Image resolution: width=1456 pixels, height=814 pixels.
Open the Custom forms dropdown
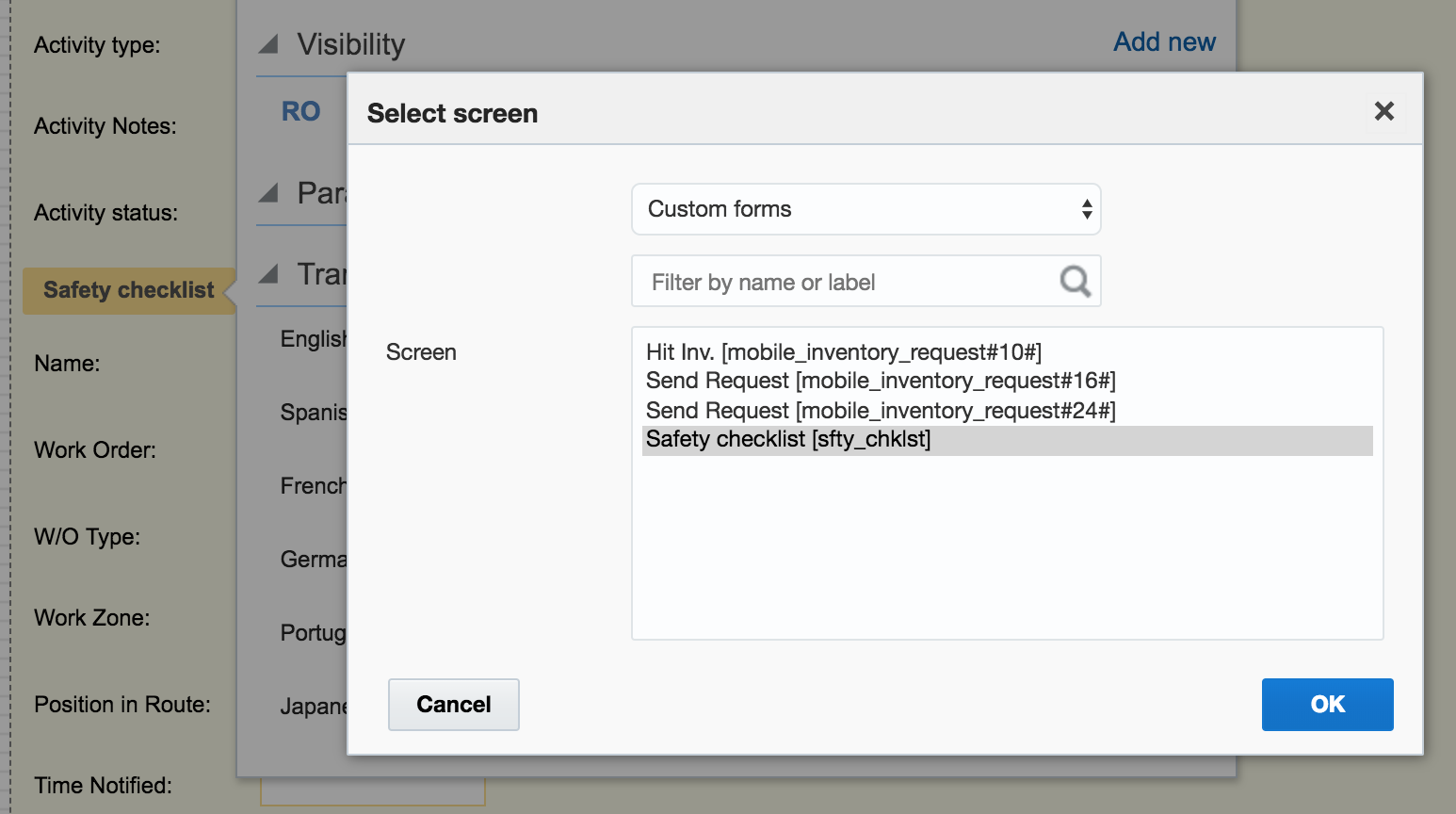click(x=866, y=209)
